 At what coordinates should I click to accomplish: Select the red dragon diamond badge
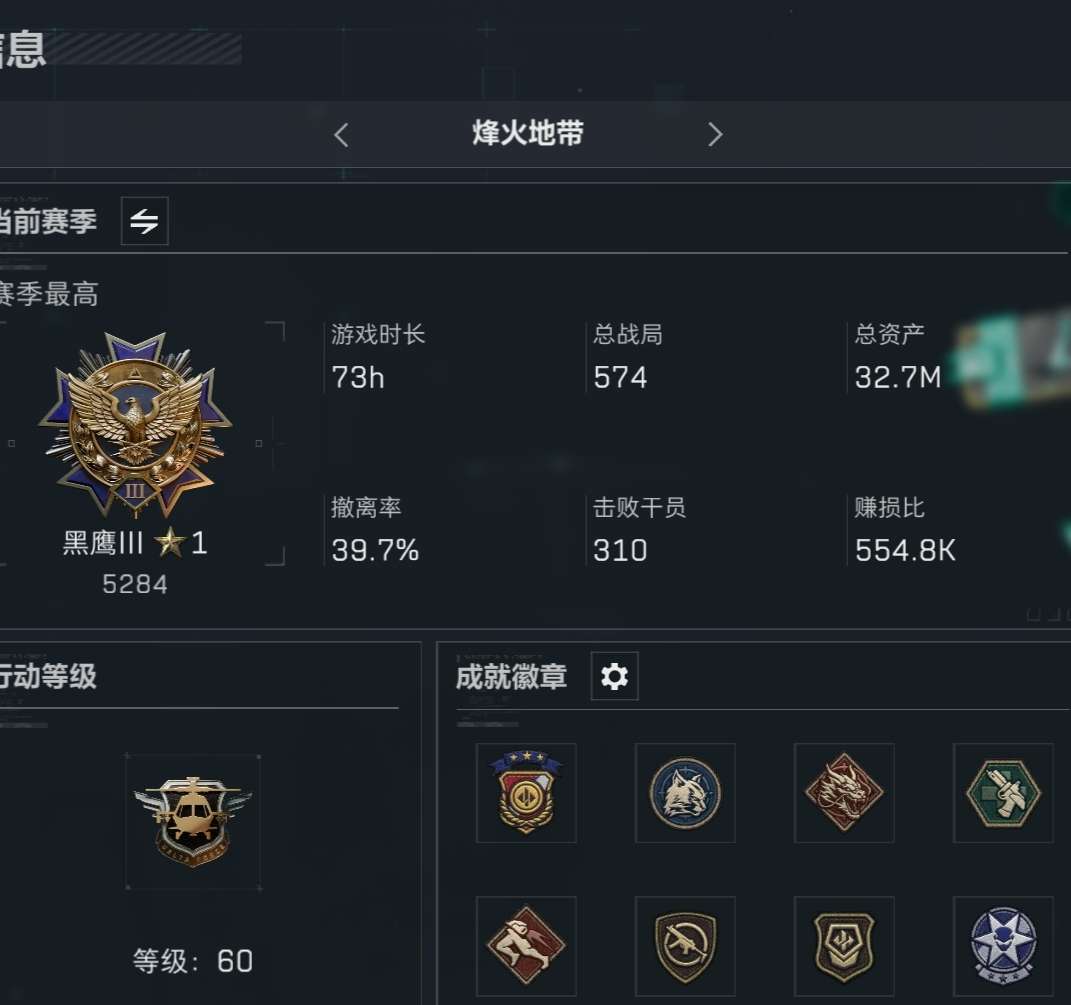pos(844,793)
